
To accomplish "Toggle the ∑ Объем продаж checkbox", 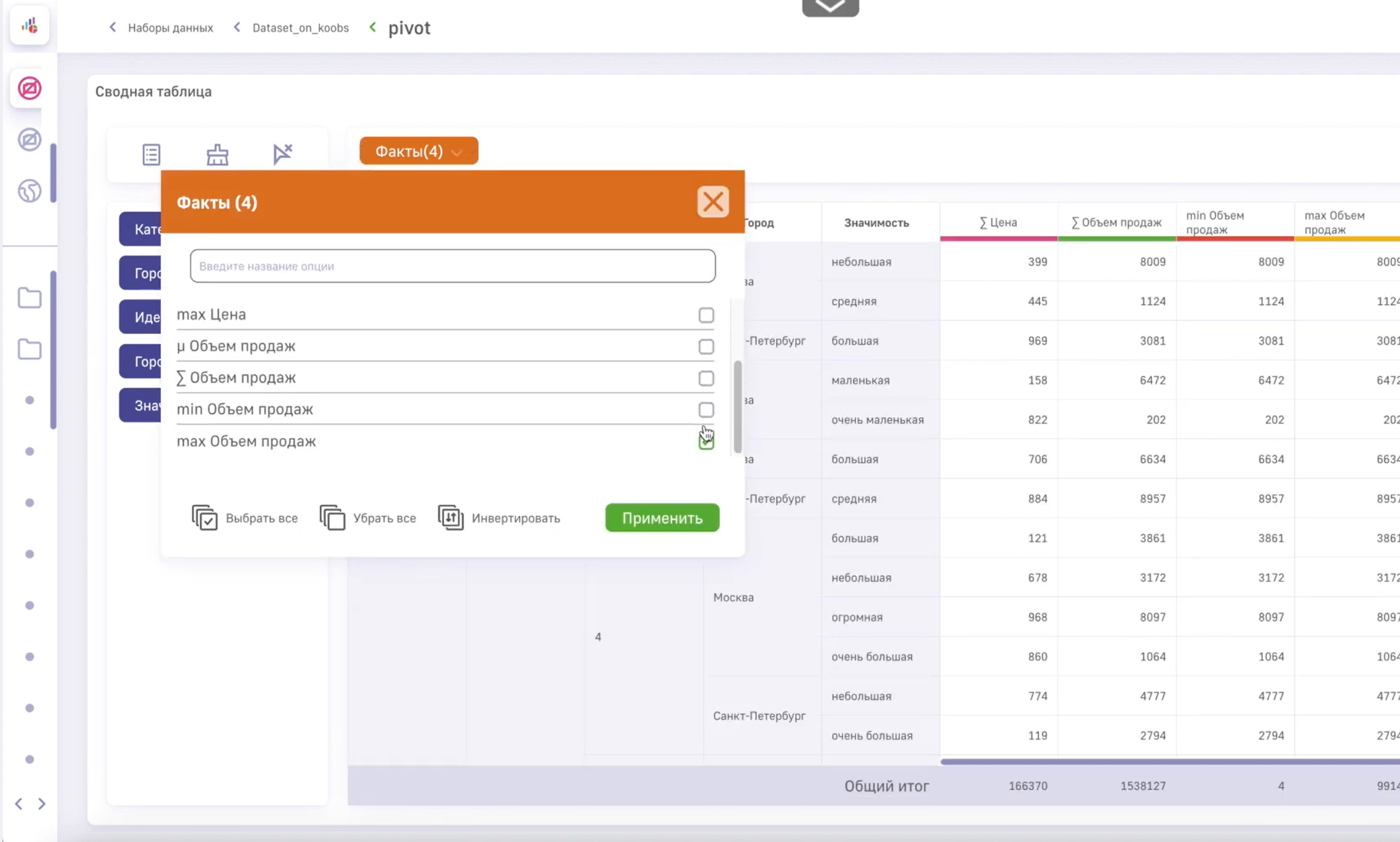I will point(706,378).
